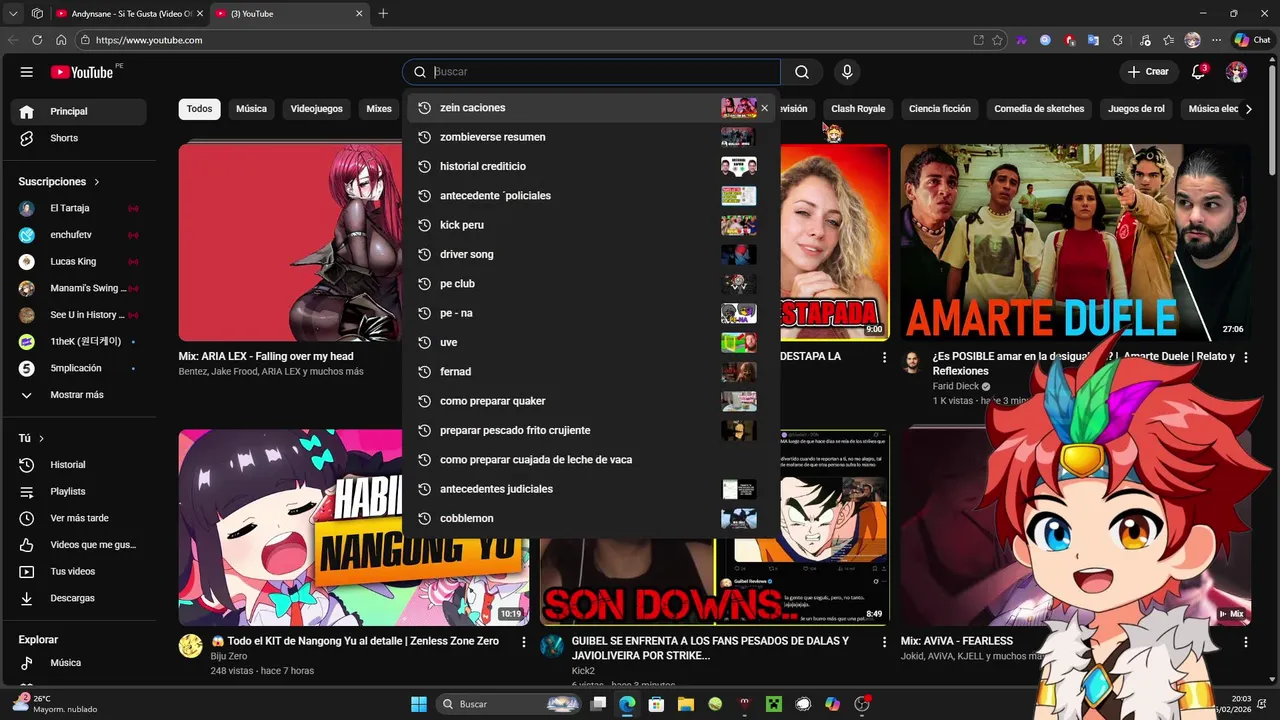The height and width of the screenshot is (720, 1280).
Task: Start a voice search with the microphone
Action: point(847,72)
